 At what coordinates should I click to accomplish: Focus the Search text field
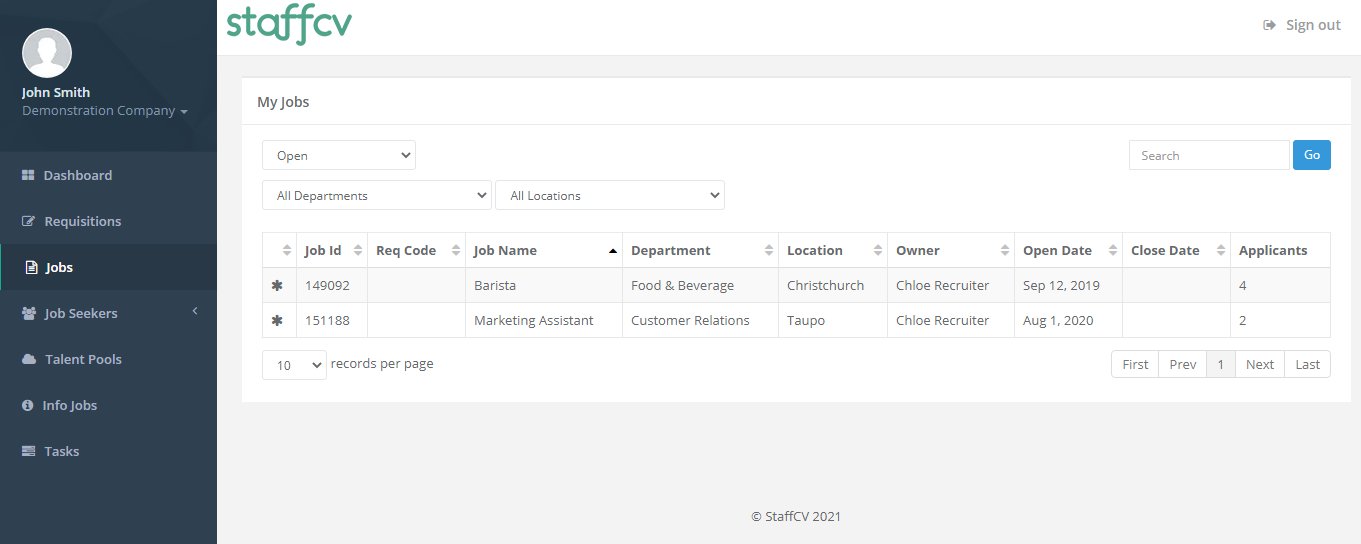1209,155
